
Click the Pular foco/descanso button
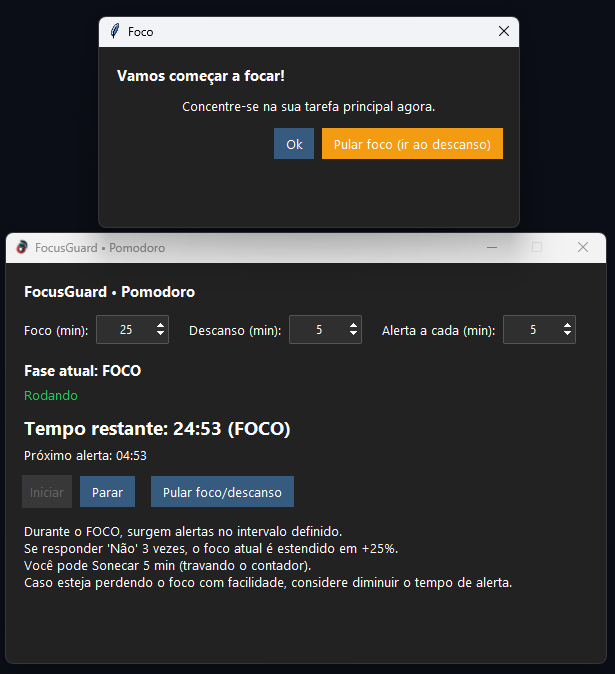(222, 492)
